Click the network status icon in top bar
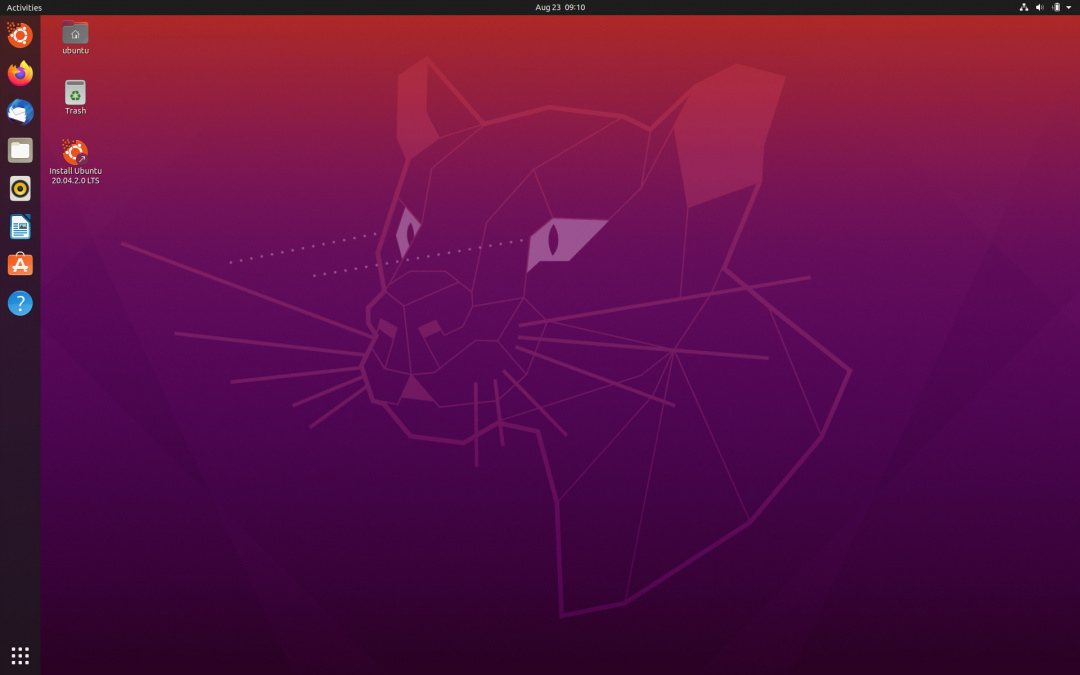 tap(1024, 7)
